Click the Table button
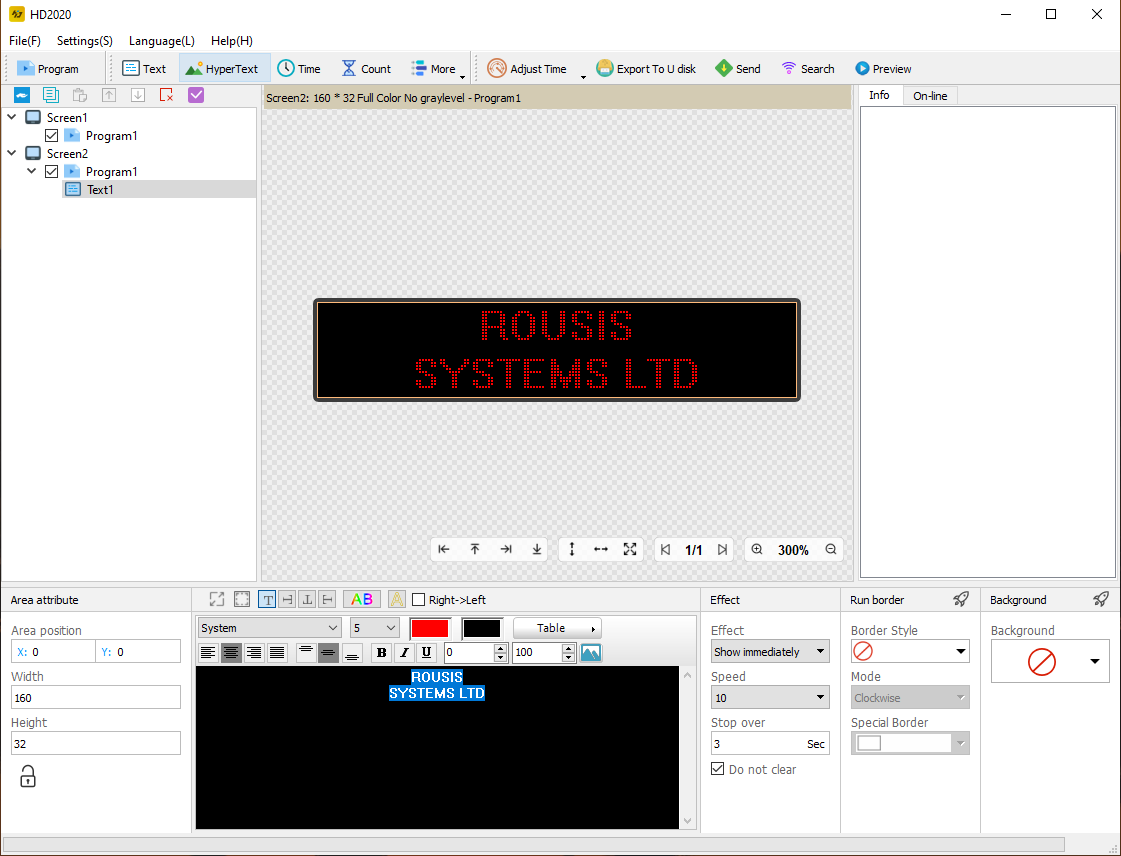Image resolution: width=1121 pixels, height=856 pixels. tap(557, 628)
